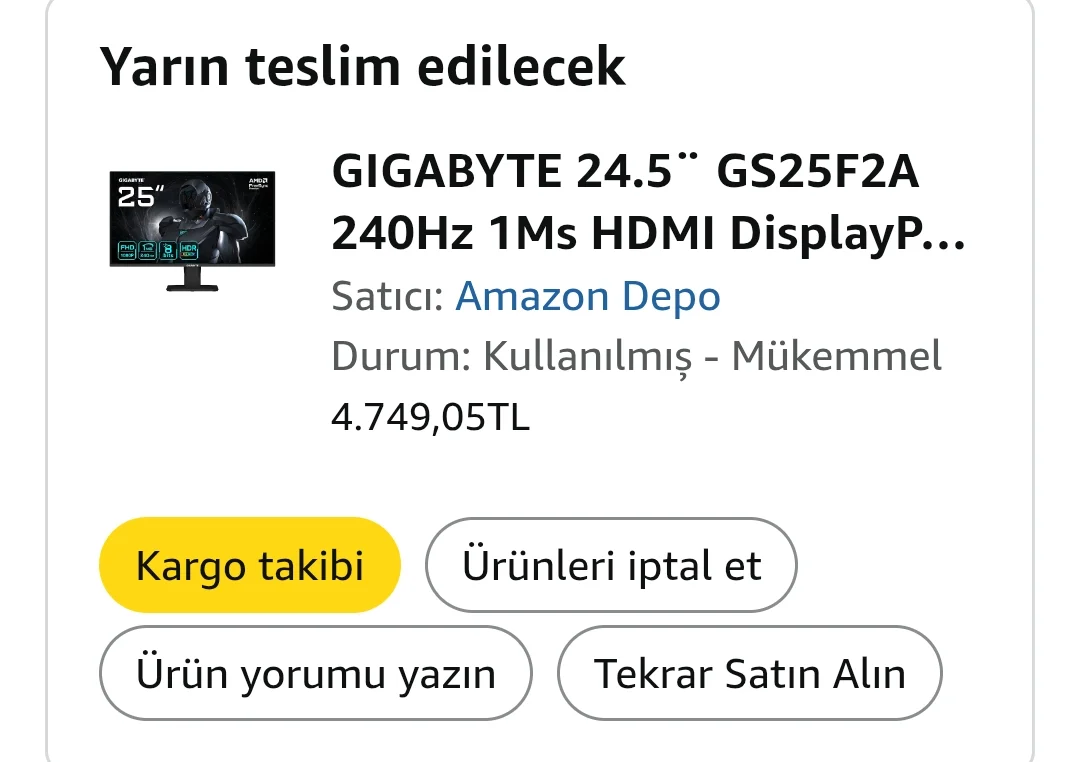
Task: Click the 1ms badge in the product image
Action: click(147, 251)
